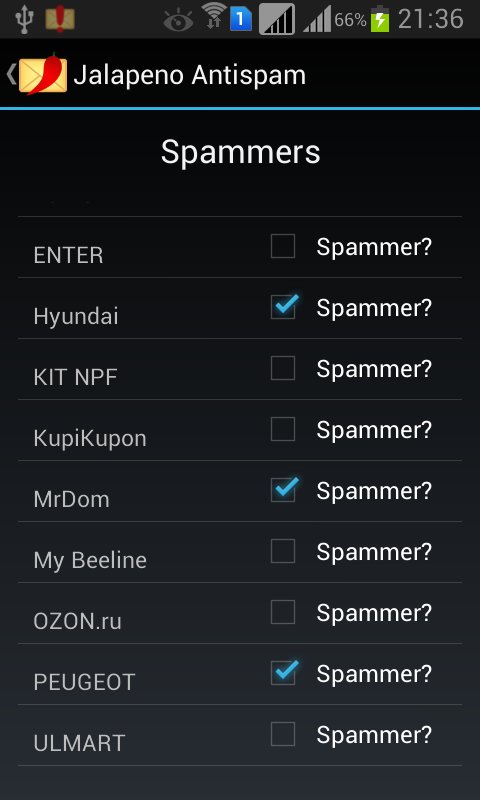This screenshot has height=800, width=480.
Task: Tap the USB connection status icon
Action: point(23,19)
